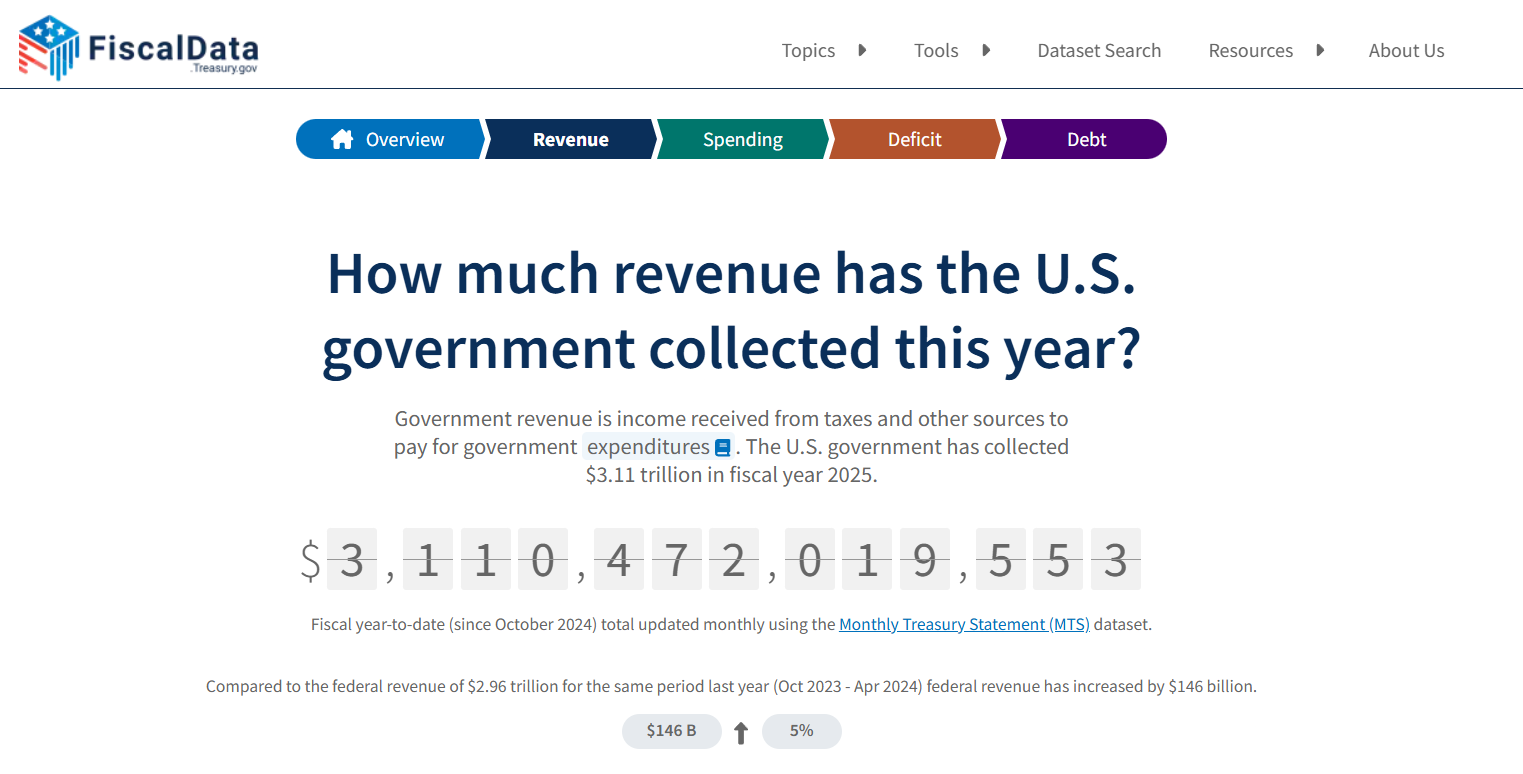Open the Tools navigation menu
The height and width of the screenshot is (774, 1523).
936,50
